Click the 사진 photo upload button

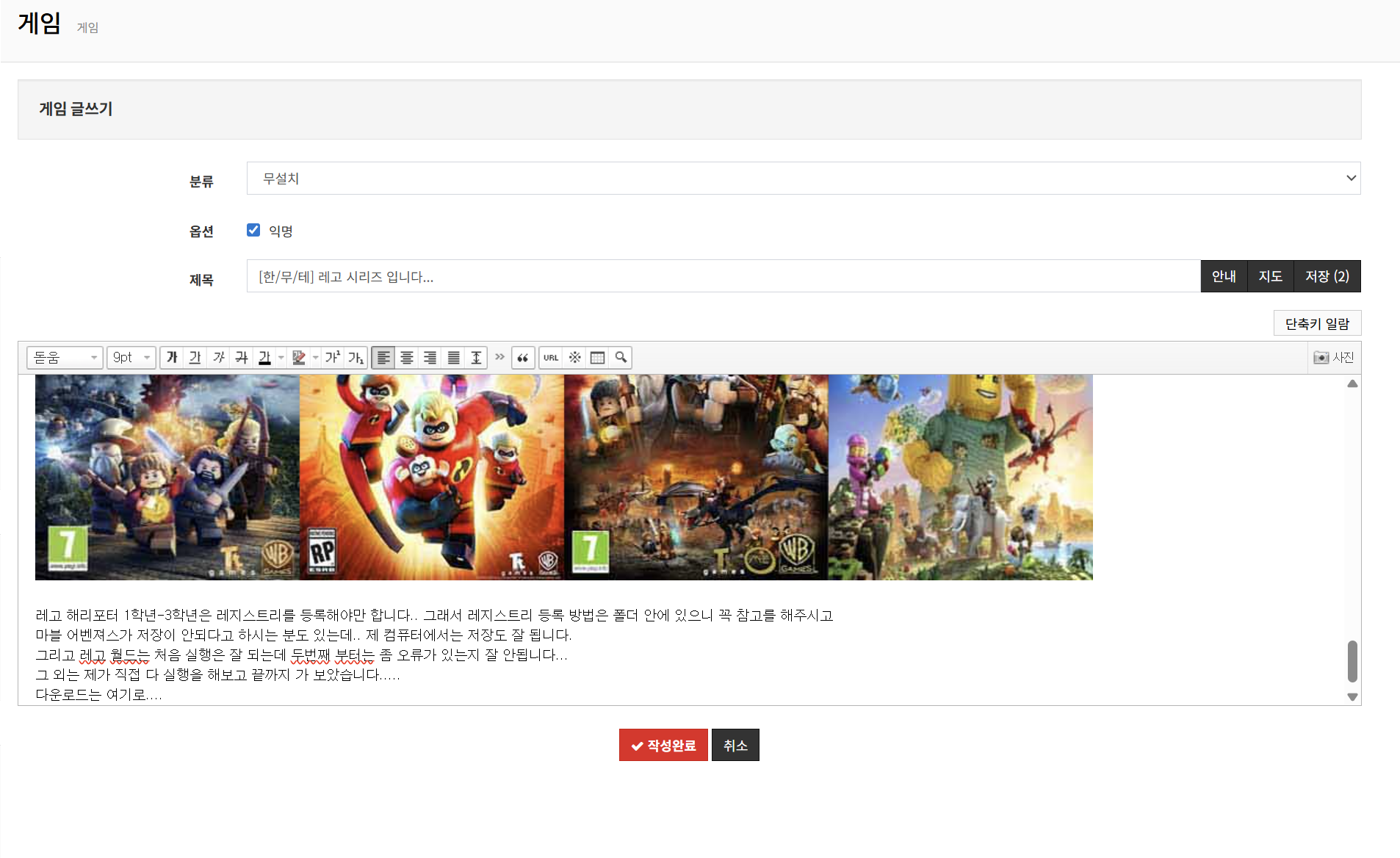point(1334,358)
